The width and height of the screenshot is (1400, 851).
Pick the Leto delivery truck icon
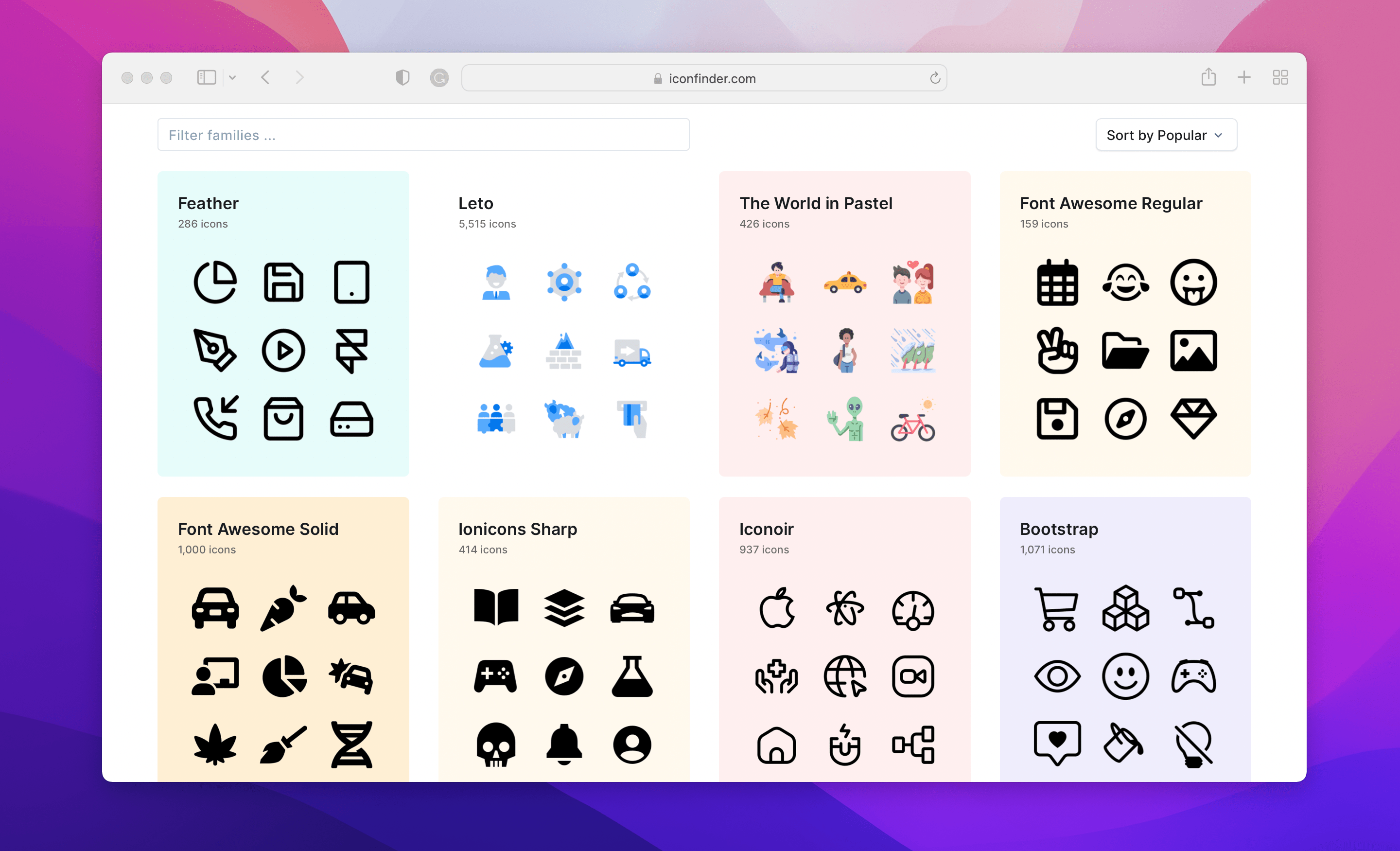tap(632, 353)
